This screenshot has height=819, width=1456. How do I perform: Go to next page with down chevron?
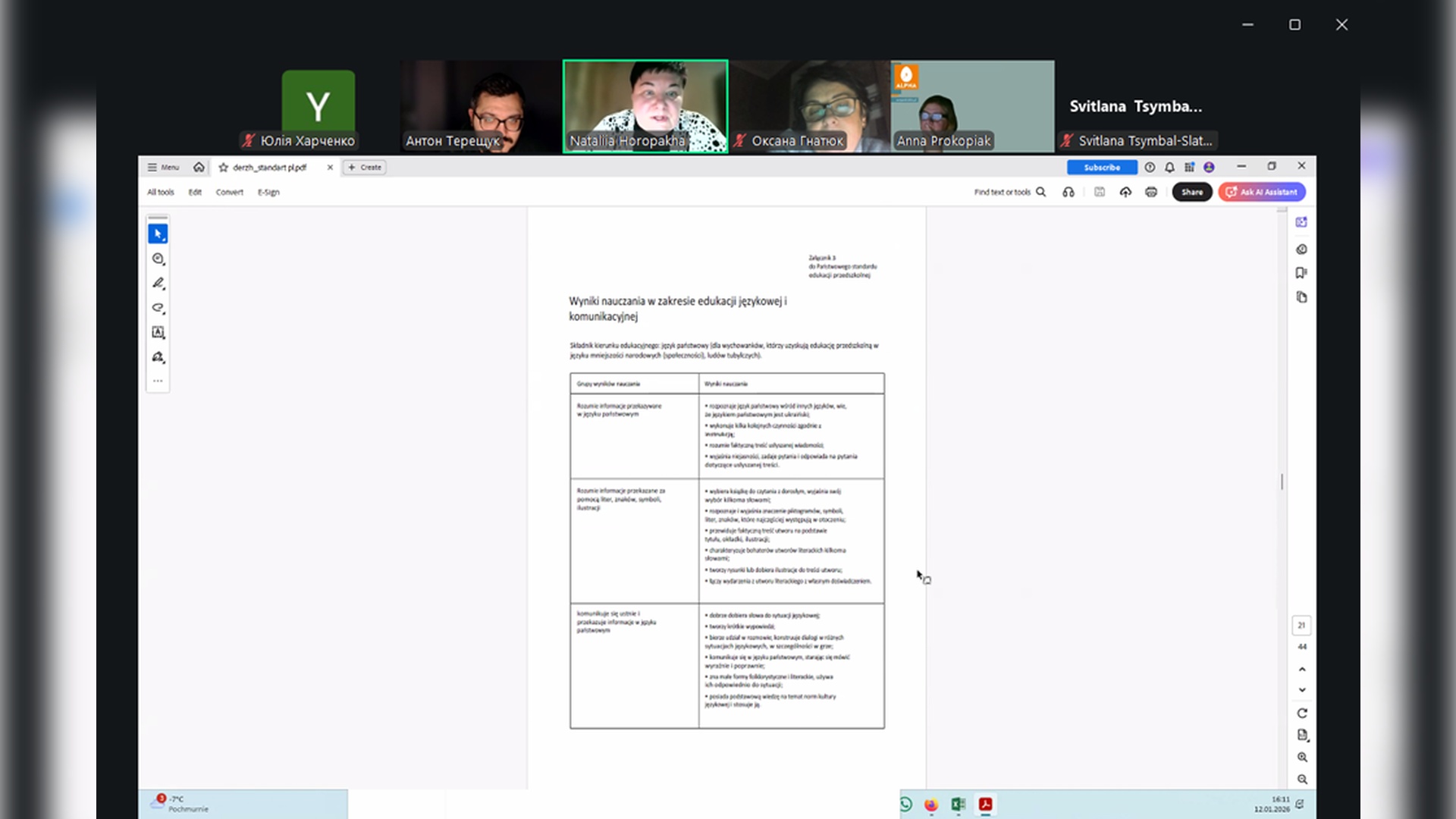pyautogui.click(x=1302, y=690)
